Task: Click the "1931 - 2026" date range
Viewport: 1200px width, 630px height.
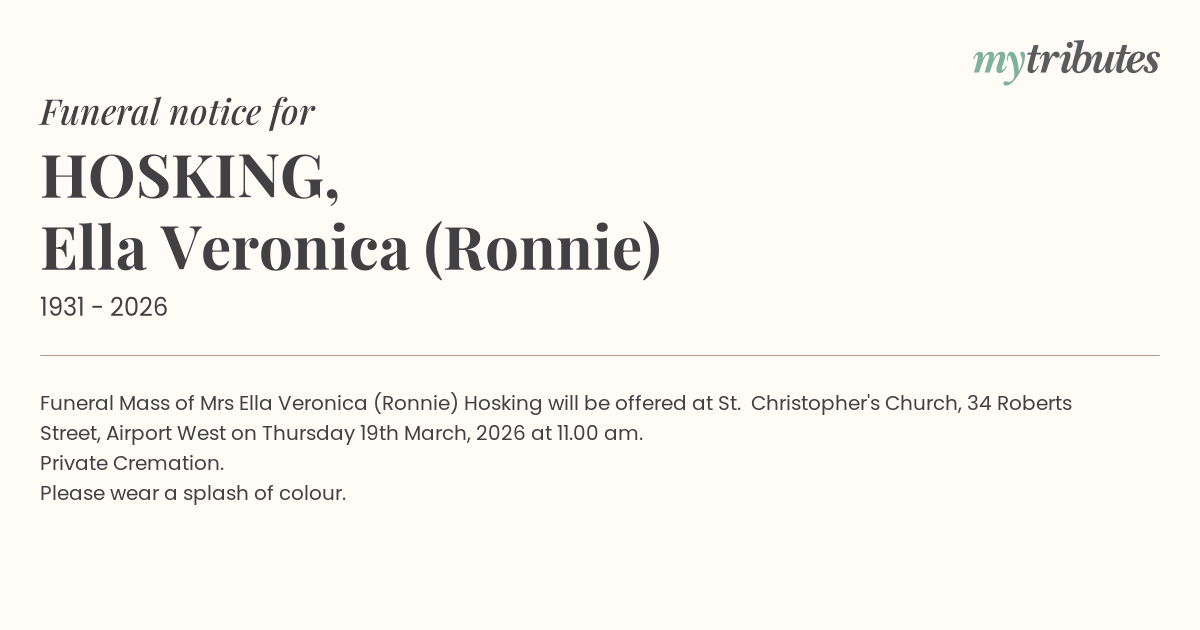Action: click(104, 307)
